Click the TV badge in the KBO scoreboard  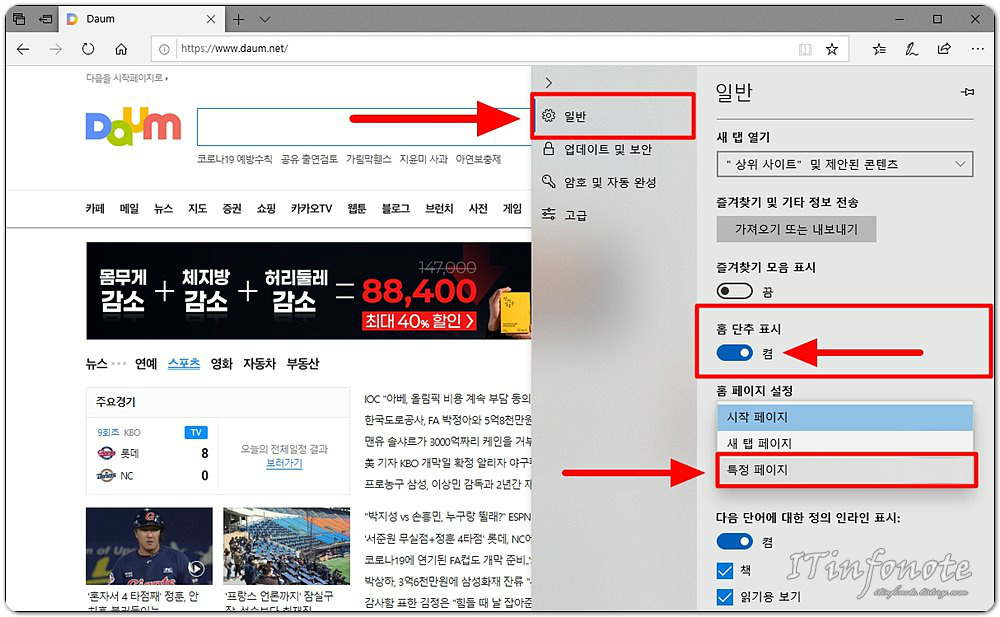coord(196,433)
